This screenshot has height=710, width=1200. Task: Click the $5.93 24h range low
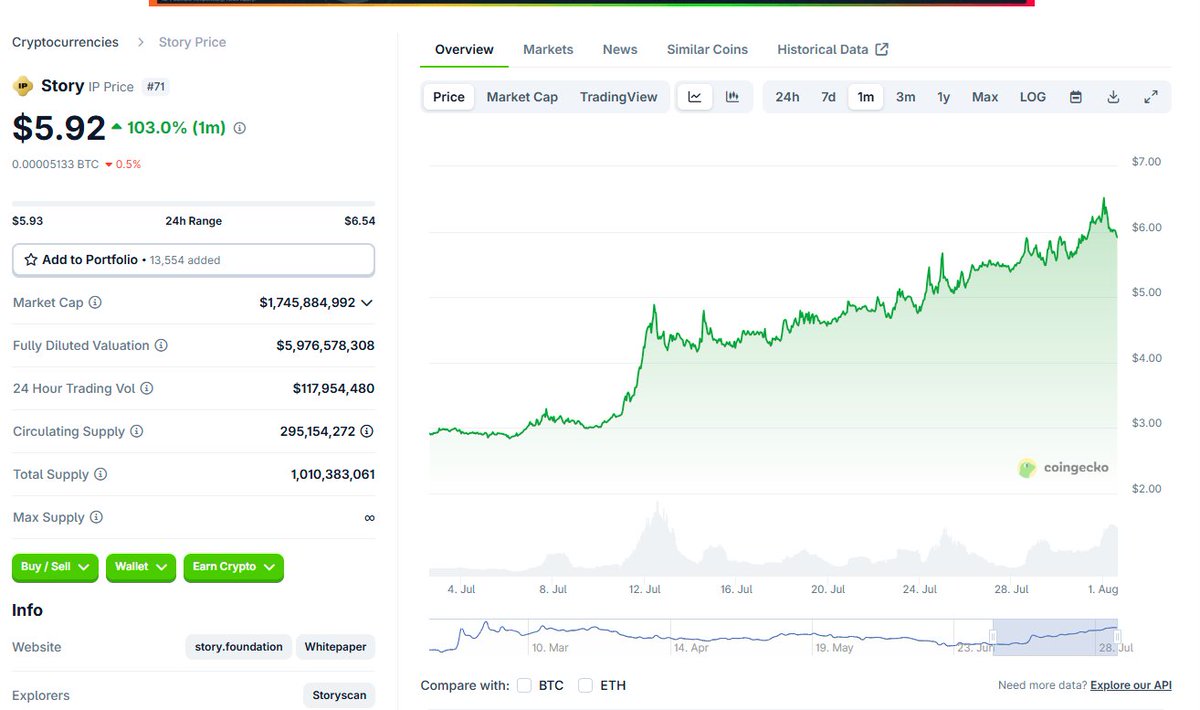click(27, 221)
